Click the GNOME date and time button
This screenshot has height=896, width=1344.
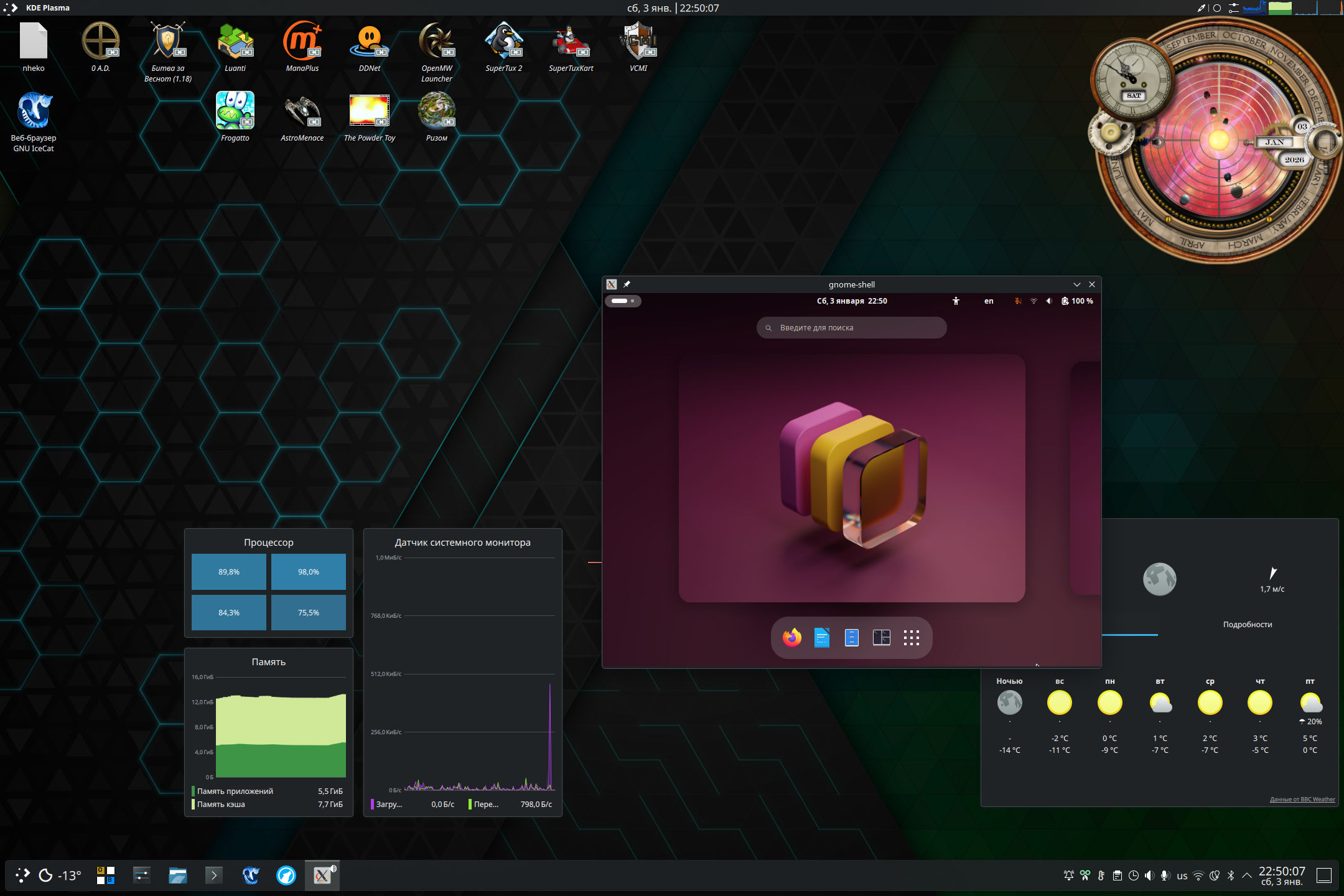(851, 301)
